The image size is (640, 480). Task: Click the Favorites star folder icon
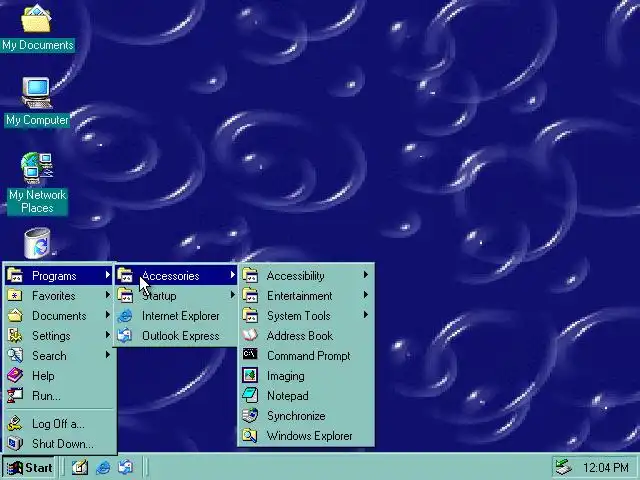tap(15, 295)
